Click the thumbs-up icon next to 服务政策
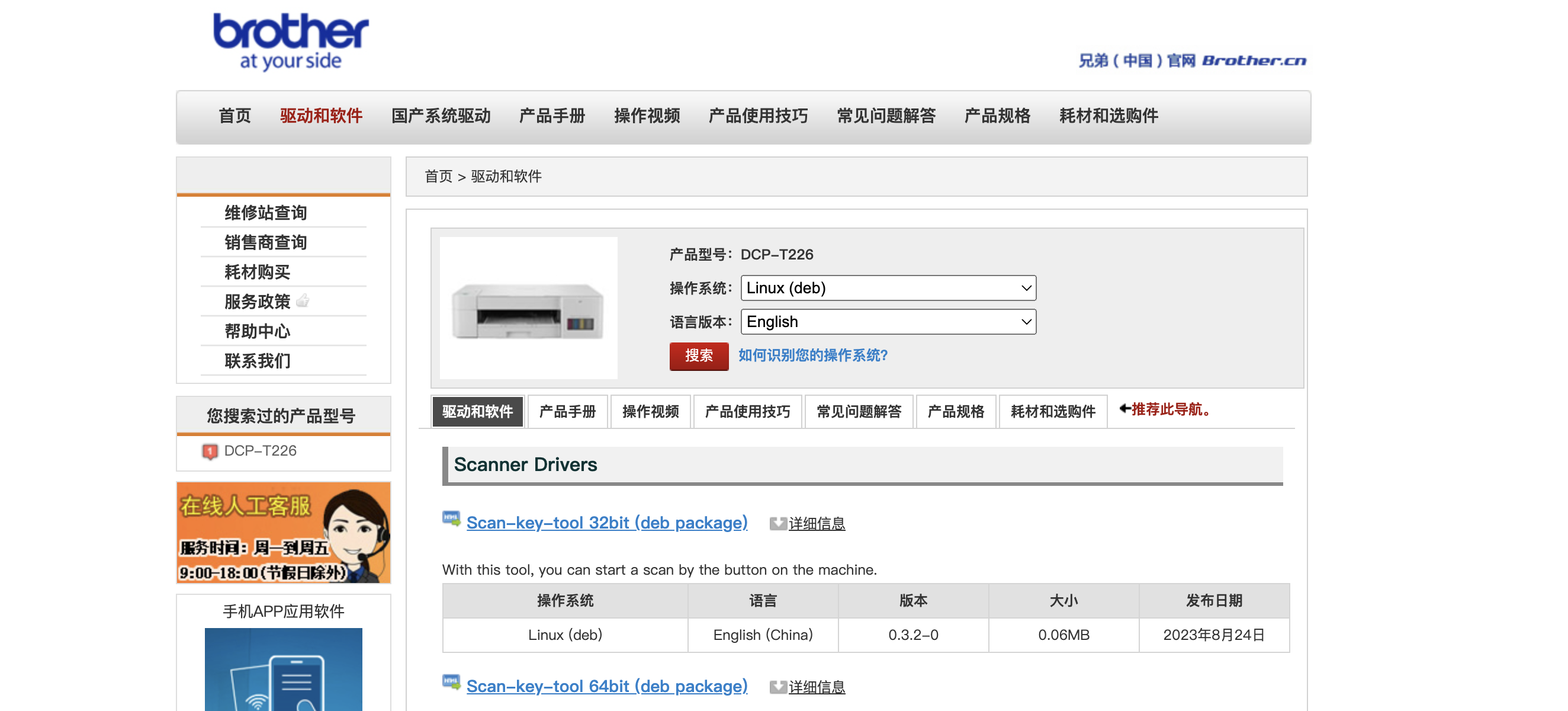 [303, 301]
